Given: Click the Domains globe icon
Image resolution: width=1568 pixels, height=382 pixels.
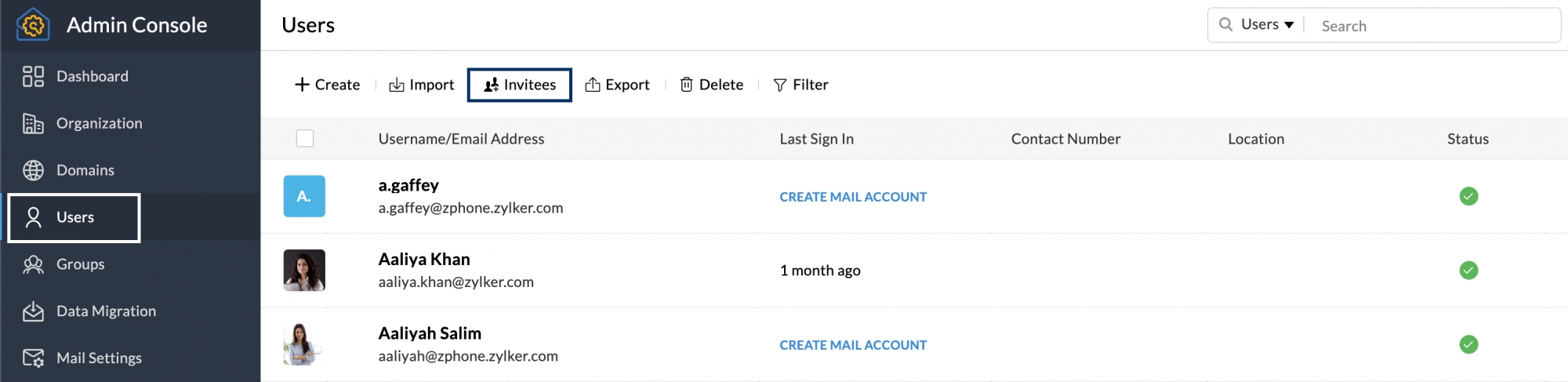Looking at the screenshot, I should click(x=33, y=170).
